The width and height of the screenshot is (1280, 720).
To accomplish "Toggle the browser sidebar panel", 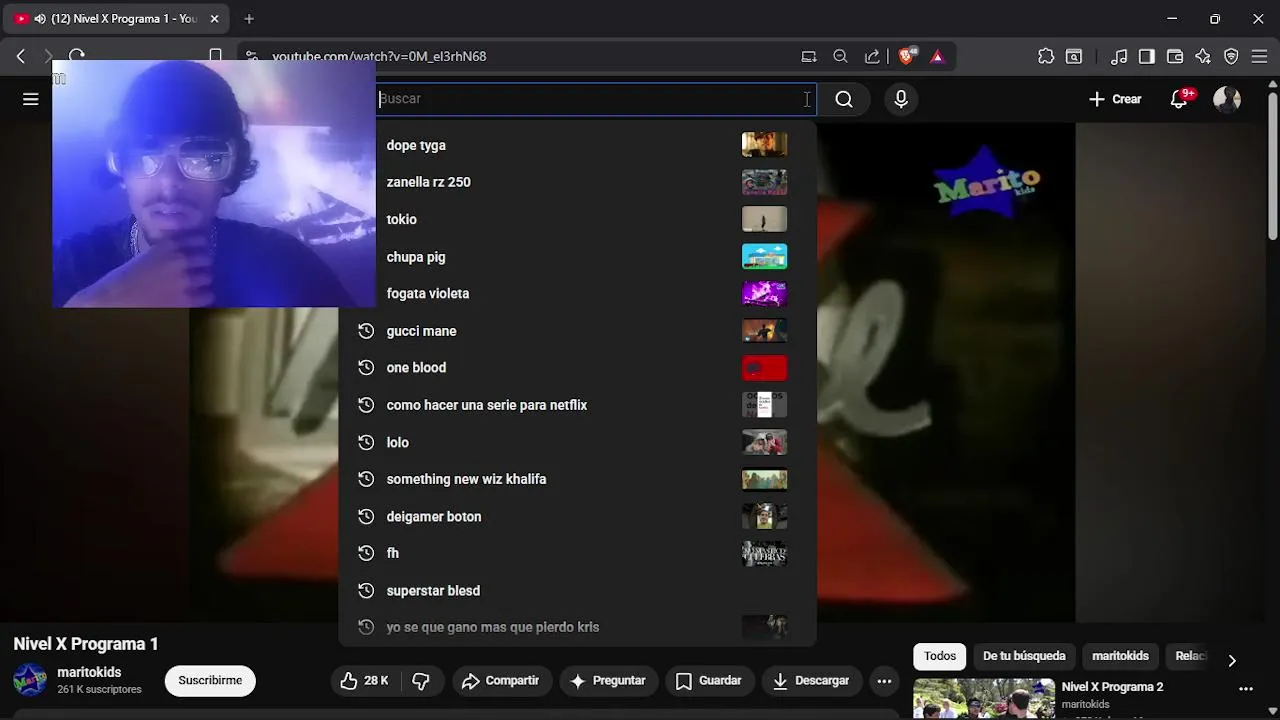I will (1147, 56).
